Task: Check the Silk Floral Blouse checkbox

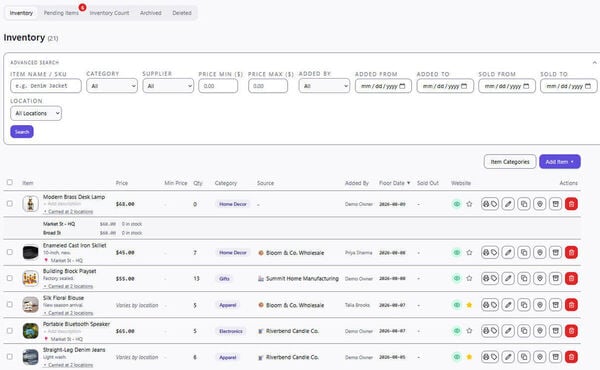Action: (x=10, y=305)
